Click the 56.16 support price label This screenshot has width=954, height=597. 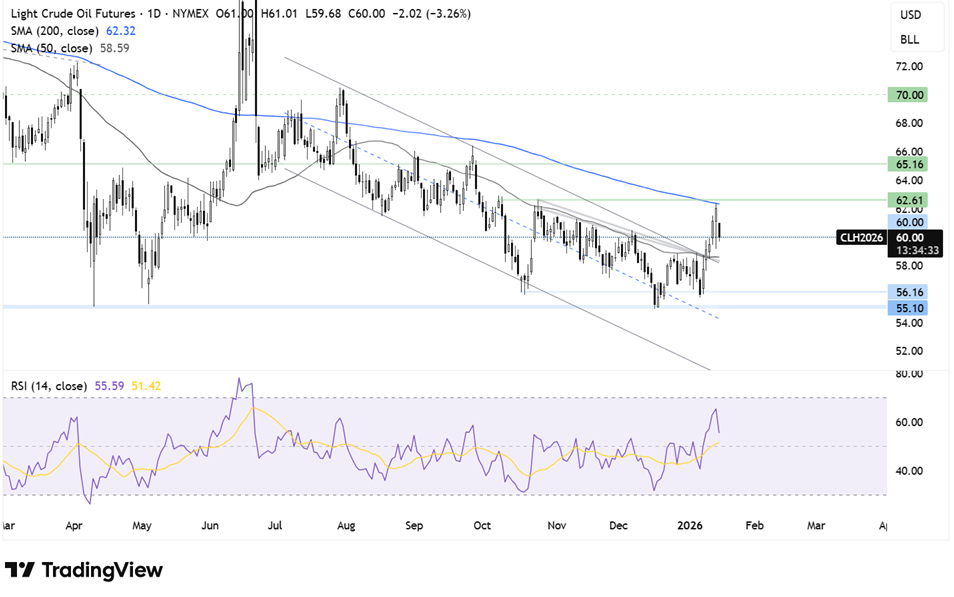[910, 292]
